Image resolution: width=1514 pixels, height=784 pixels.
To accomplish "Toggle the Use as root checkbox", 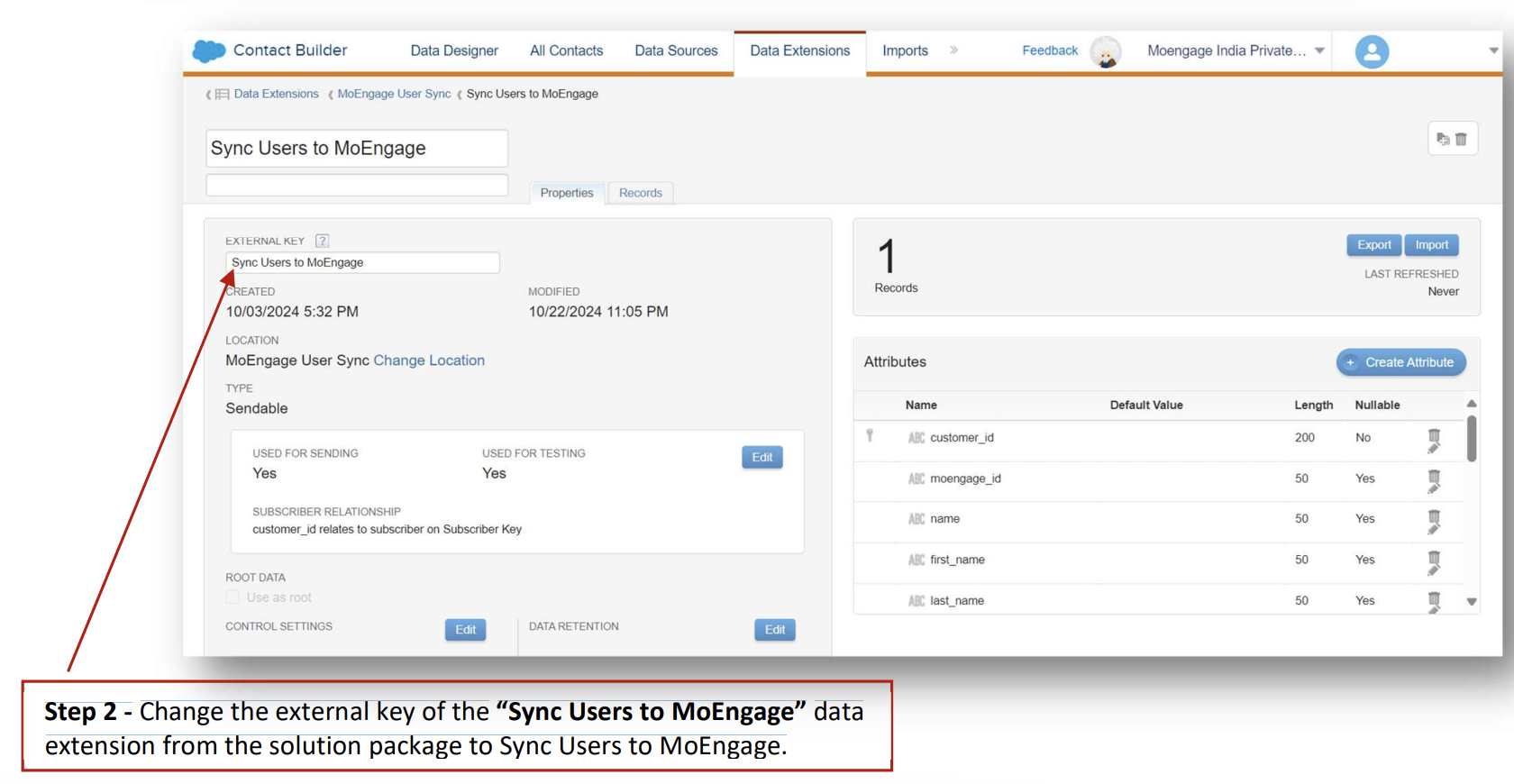I will (x=233, y=597).
